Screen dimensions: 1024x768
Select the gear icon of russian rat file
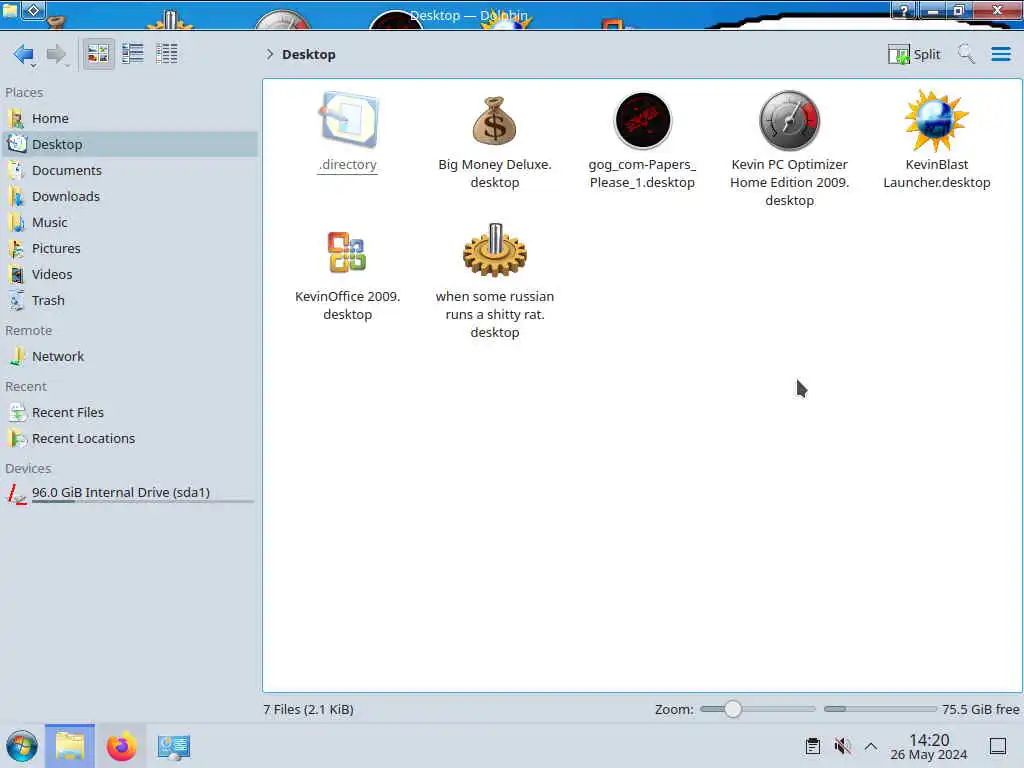pos(494,250)
